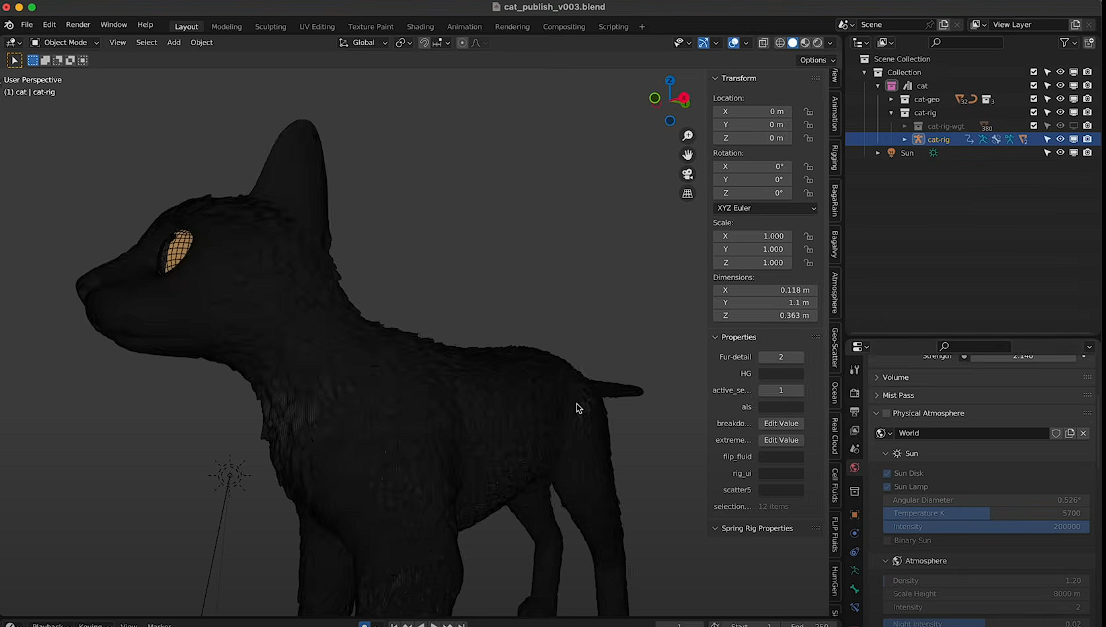The image size is (1106, 627).
Task: Open the Scene properties tab icon
Action: [855, 449]
